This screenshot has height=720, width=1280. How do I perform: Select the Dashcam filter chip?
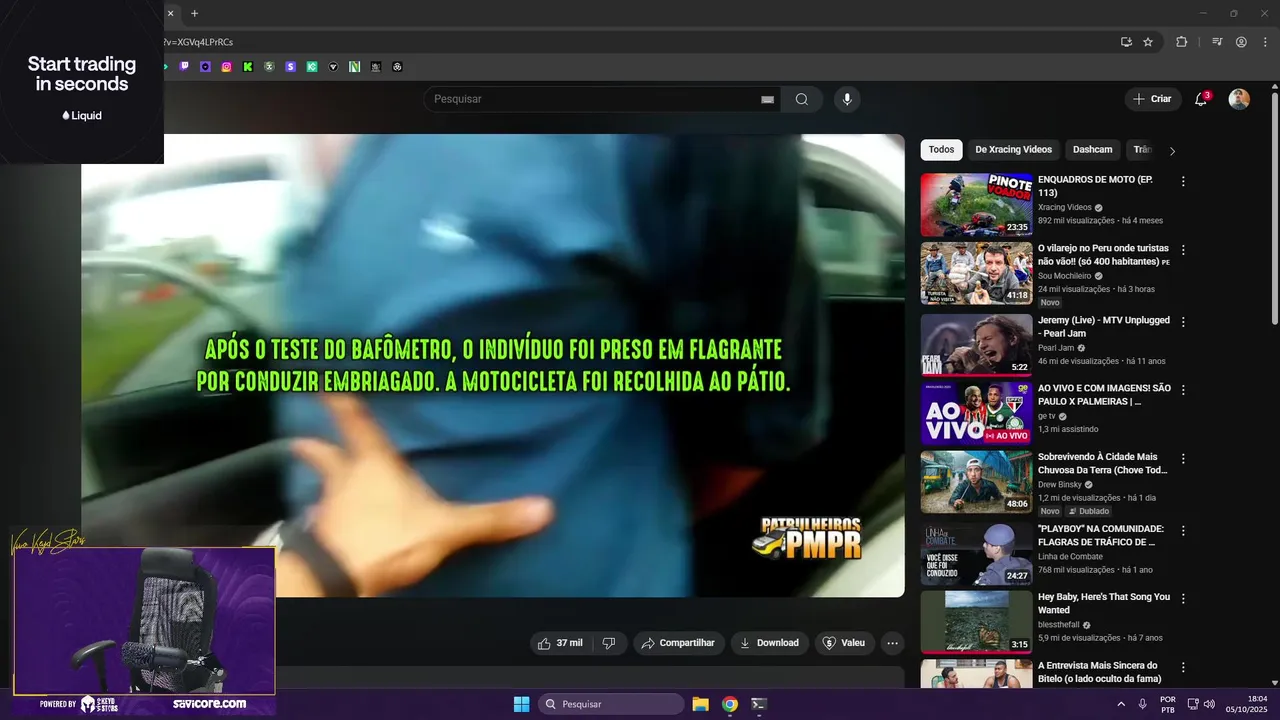pos(1092,150)
